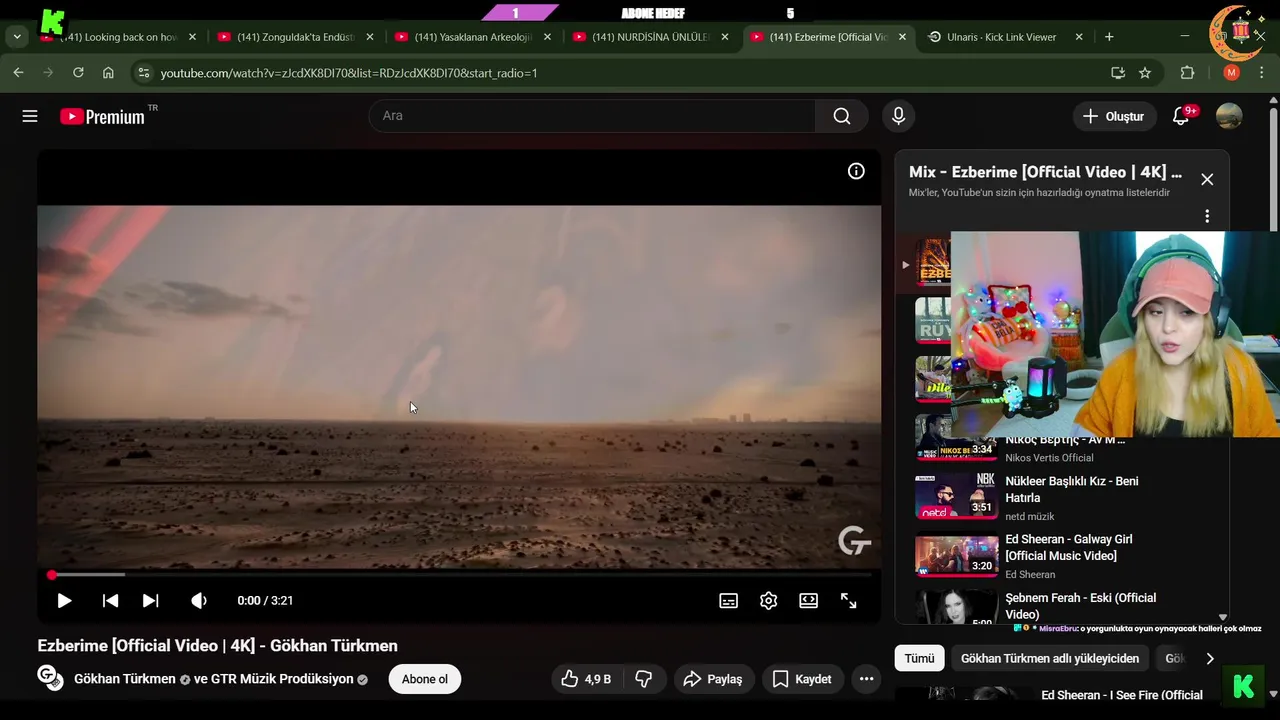Open tab search dropdown arrow
Screen dimensions: 1280x720
17,37
